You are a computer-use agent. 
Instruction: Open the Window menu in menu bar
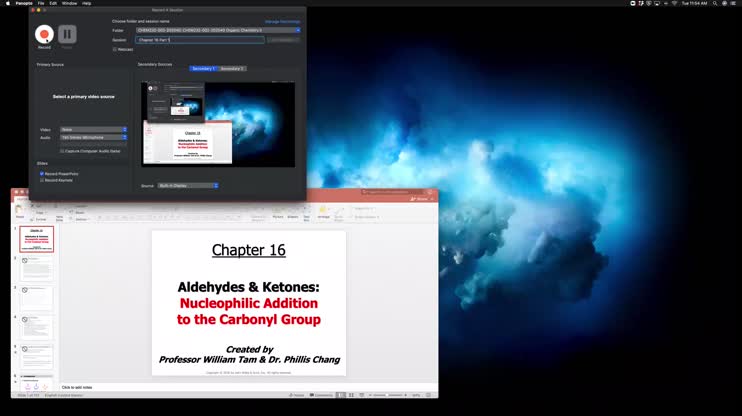[x=69, y=3]
